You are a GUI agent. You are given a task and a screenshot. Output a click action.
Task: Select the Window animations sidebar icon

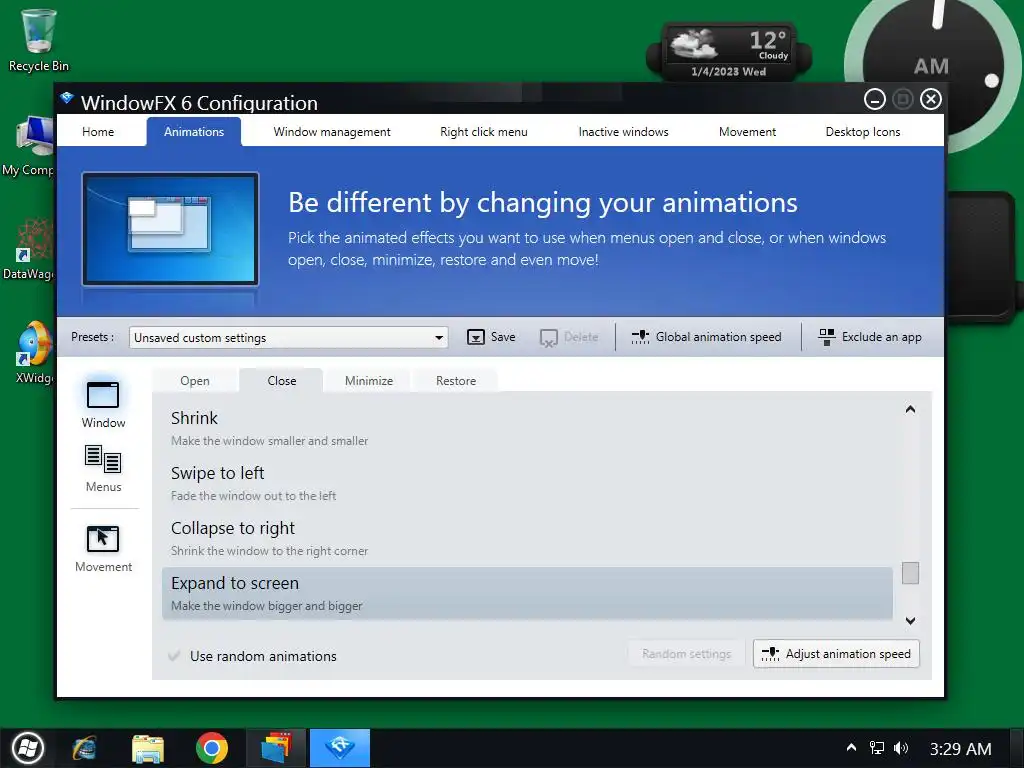coord(103,404)
